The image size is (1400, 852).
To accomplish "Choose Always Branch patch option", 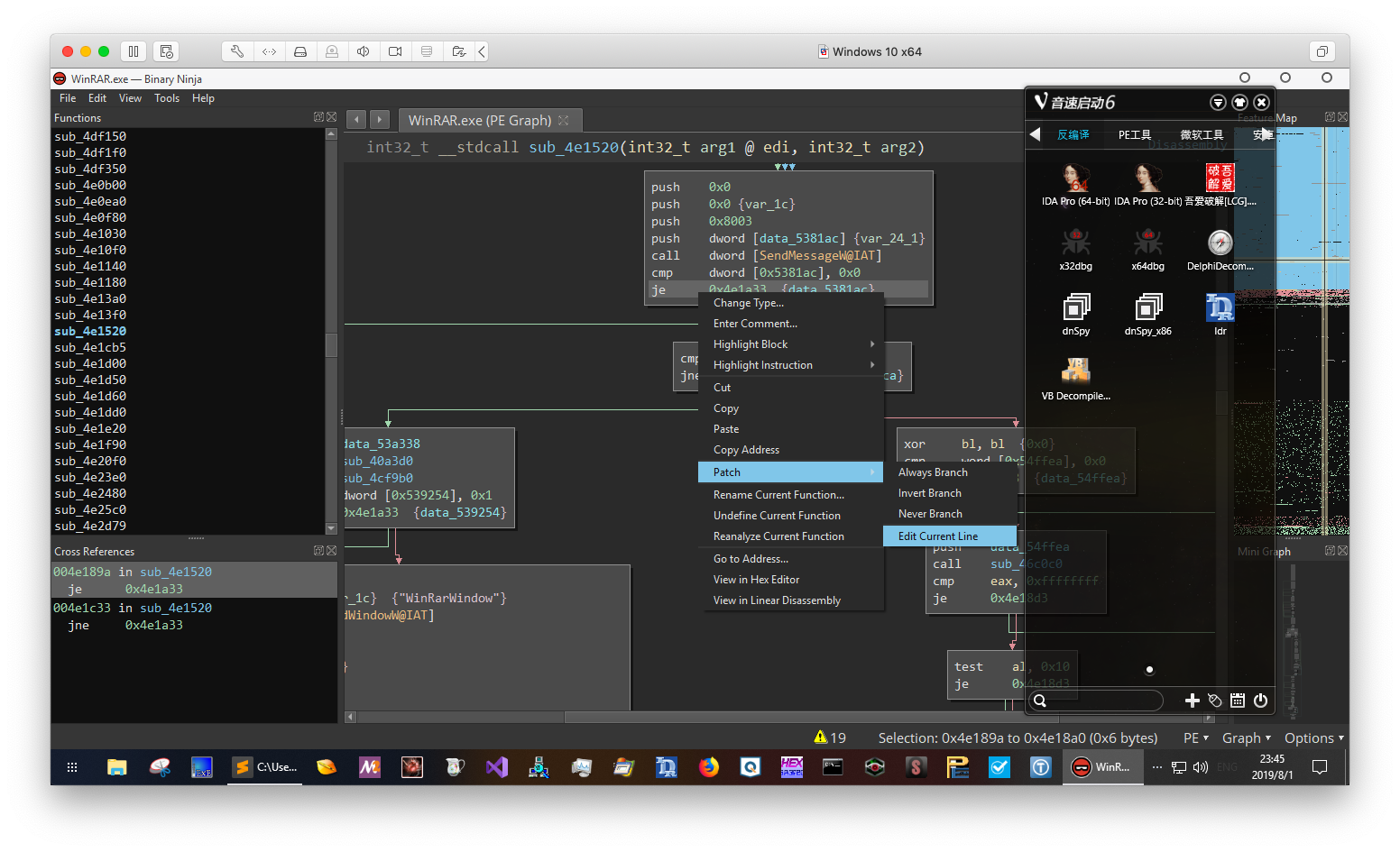I will [950, 472].
